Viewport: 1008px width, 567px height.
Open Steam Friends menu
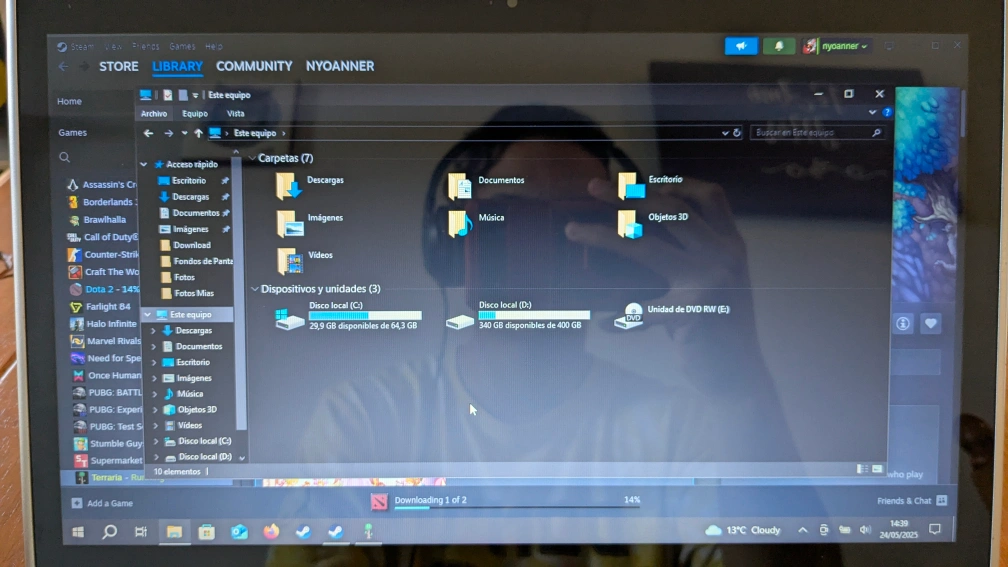(146, 46)
